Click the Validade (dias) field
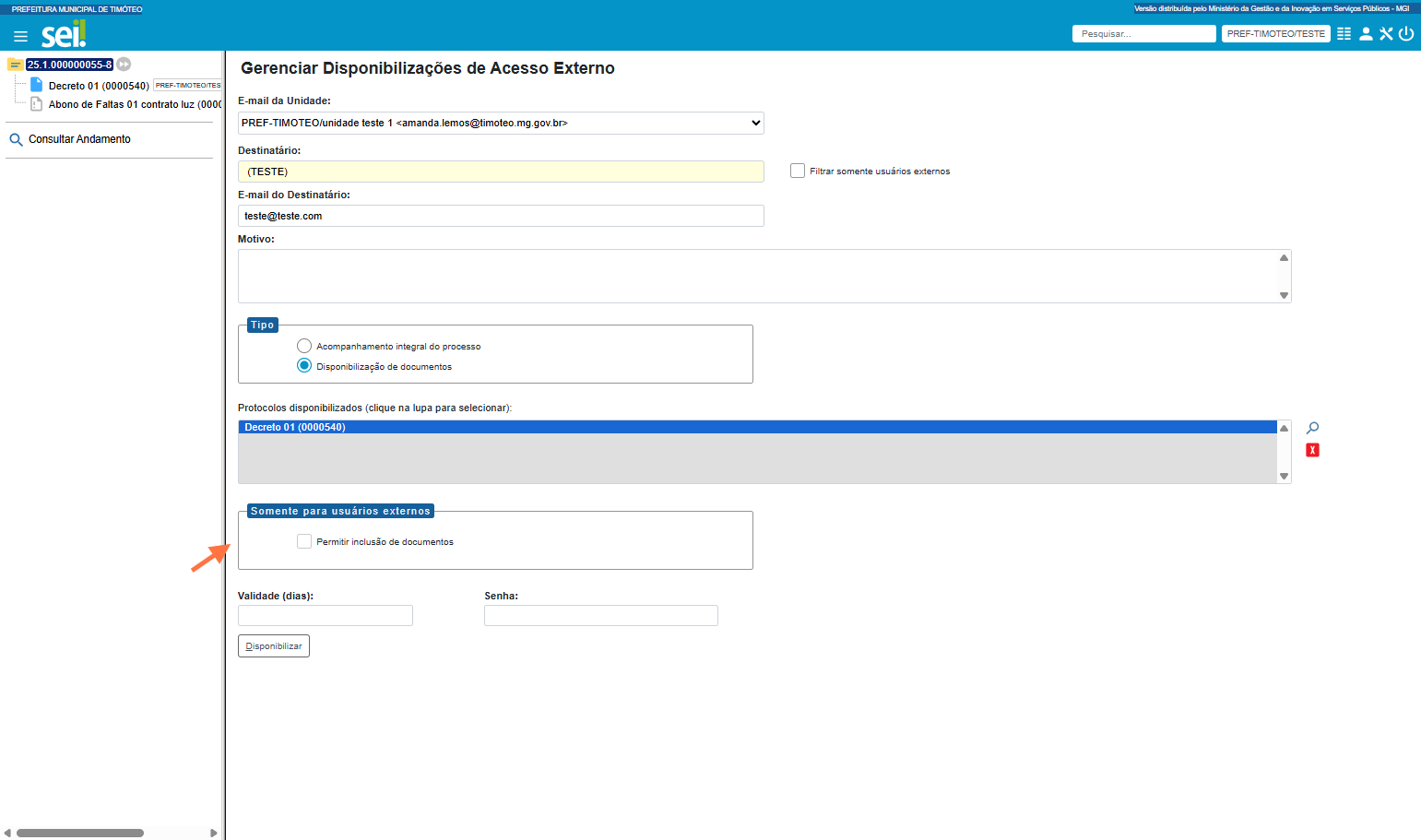The height and width of the screenshot is (840, 1421). click(x=326, y=615)
